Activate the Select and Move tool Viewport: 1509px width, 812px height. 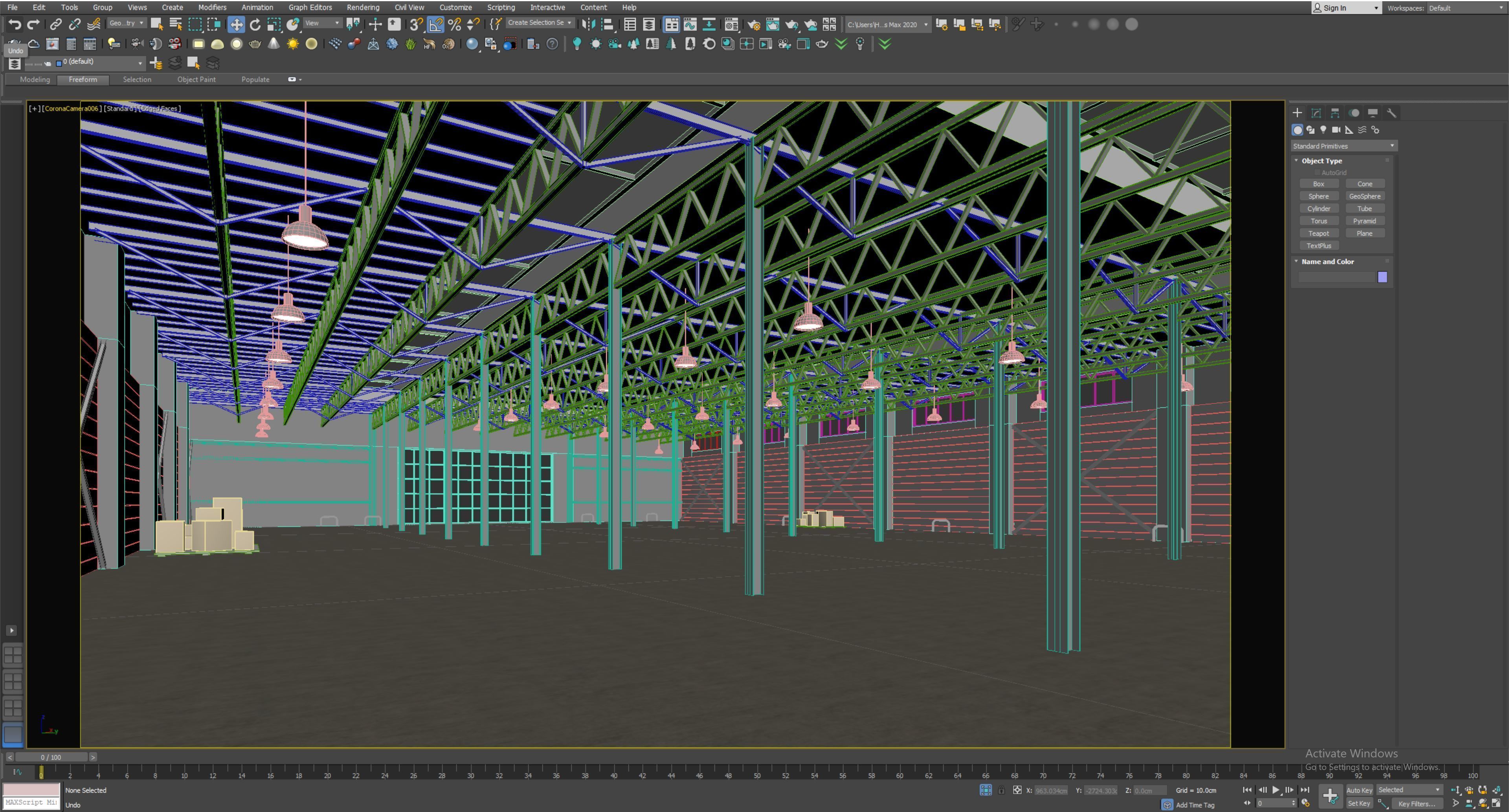pyautogui.click(x=236, y=24)
